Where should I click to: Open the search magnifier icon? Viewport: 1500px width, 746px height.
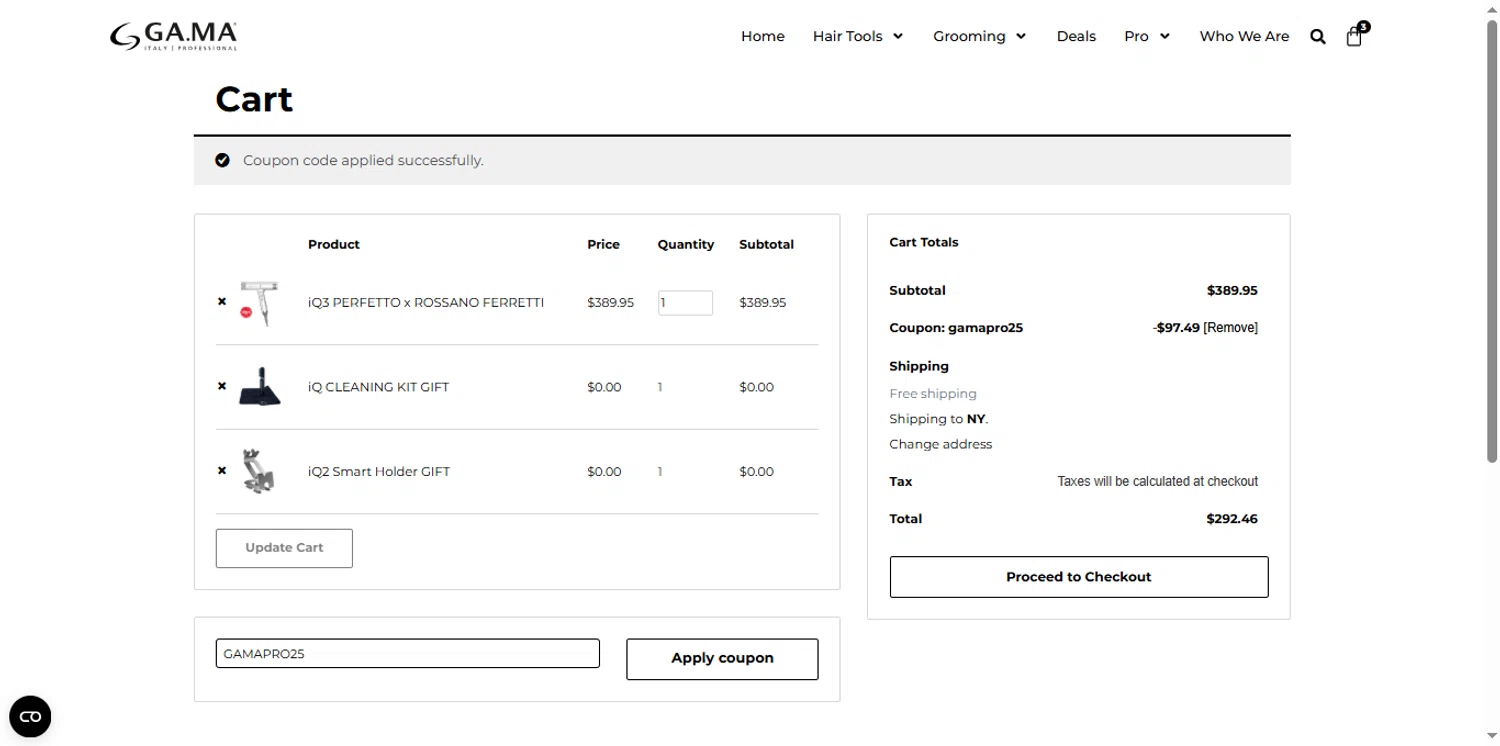click(1318, 37)
